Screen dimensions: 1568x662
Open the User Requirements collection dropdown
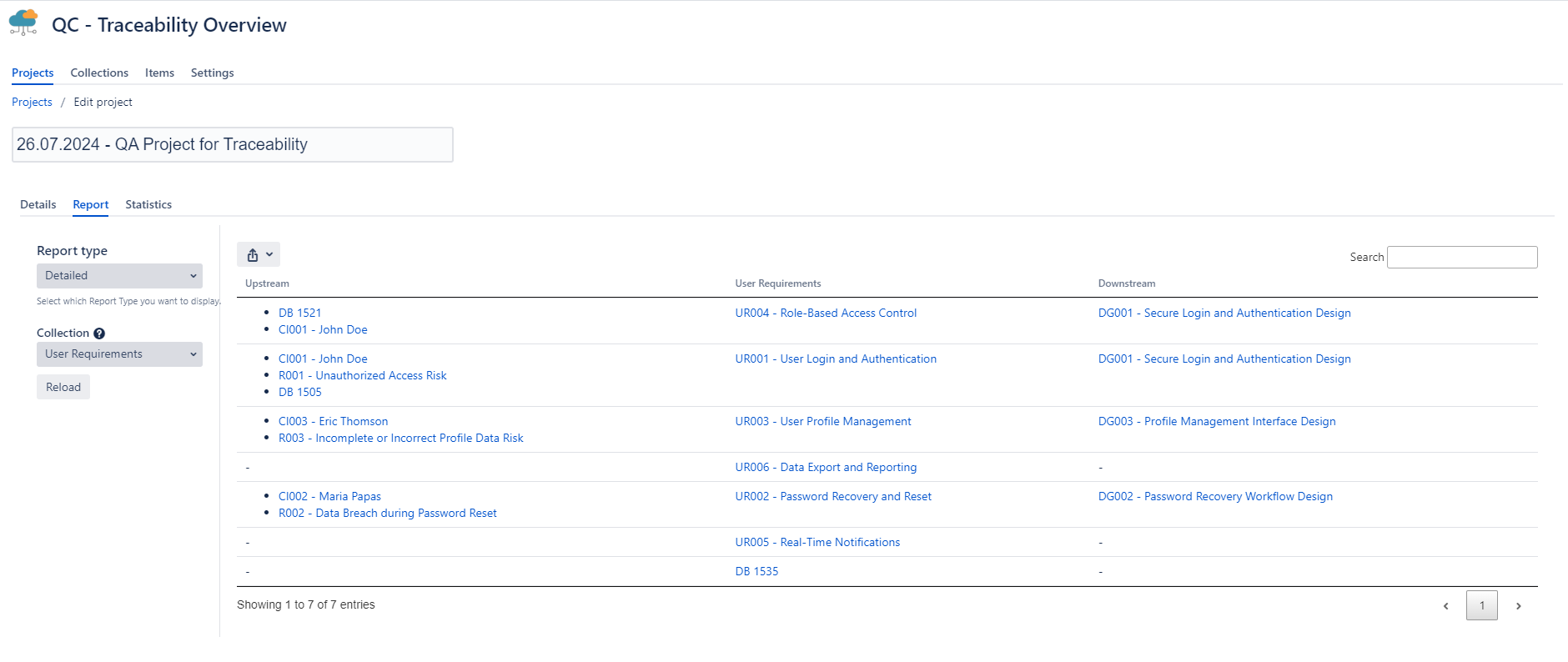coord(119,354)
